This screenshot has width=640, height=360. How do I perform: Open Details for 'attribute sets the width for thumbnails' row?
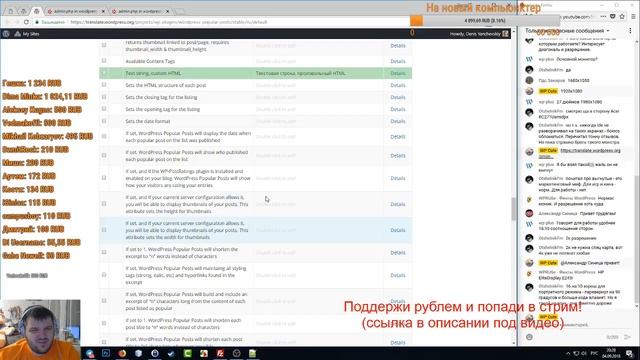398,230
